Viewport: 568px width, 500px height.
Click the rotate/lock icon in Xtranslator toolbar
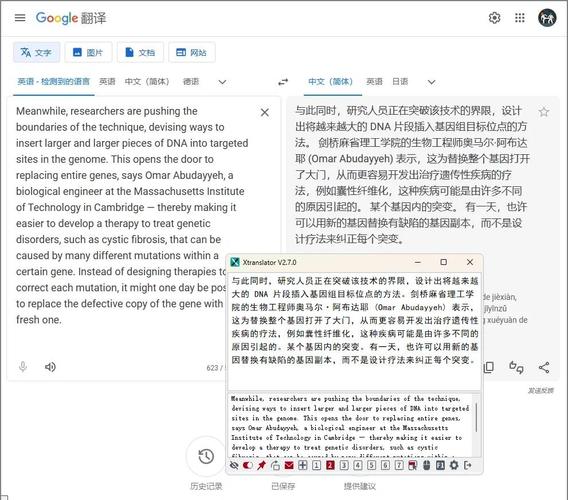click(x=275, y=466)
